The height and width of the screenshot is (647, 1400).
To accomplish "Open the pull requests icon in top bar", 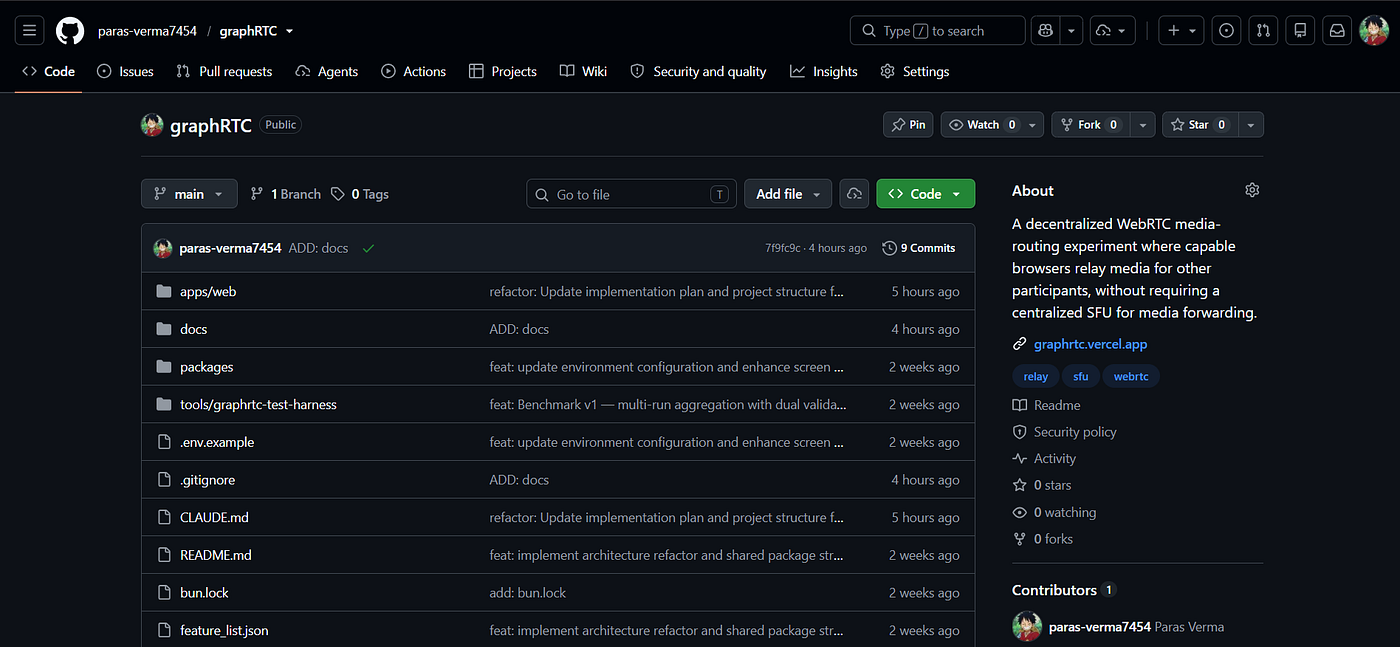I will (1263, 31).
